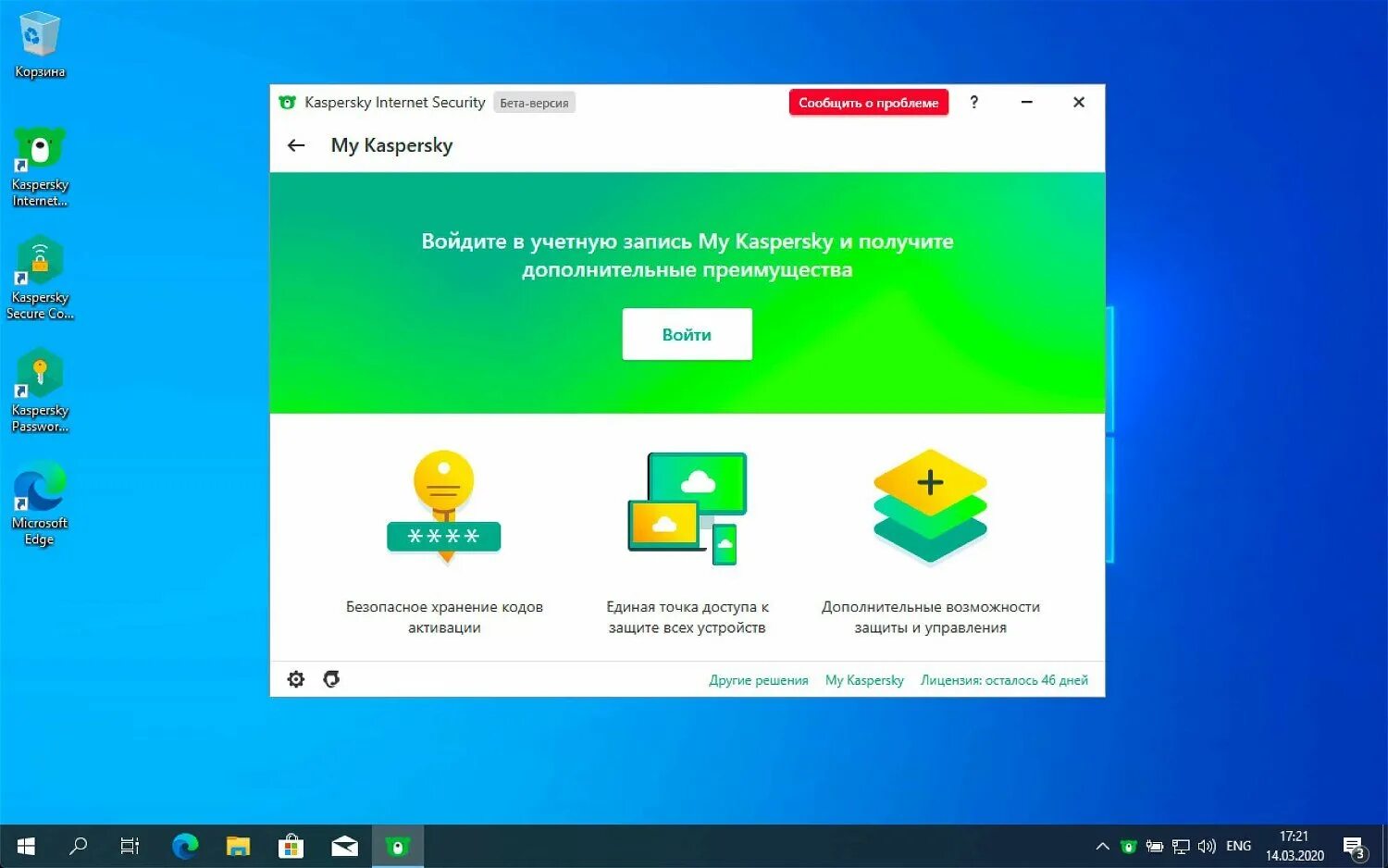Click the battery tray icon
This screenshot has width=1388, height=868.
1154,847
